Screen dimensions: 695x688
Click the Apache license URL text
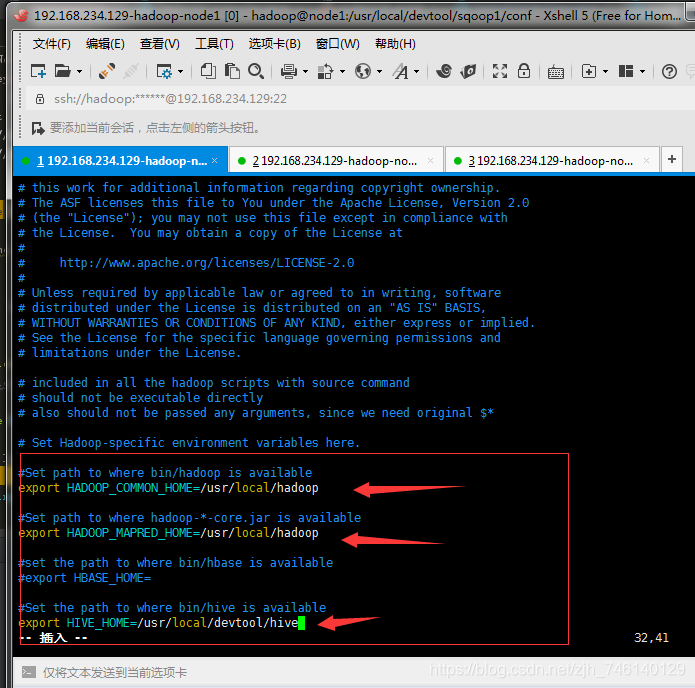tap(207, 263)
